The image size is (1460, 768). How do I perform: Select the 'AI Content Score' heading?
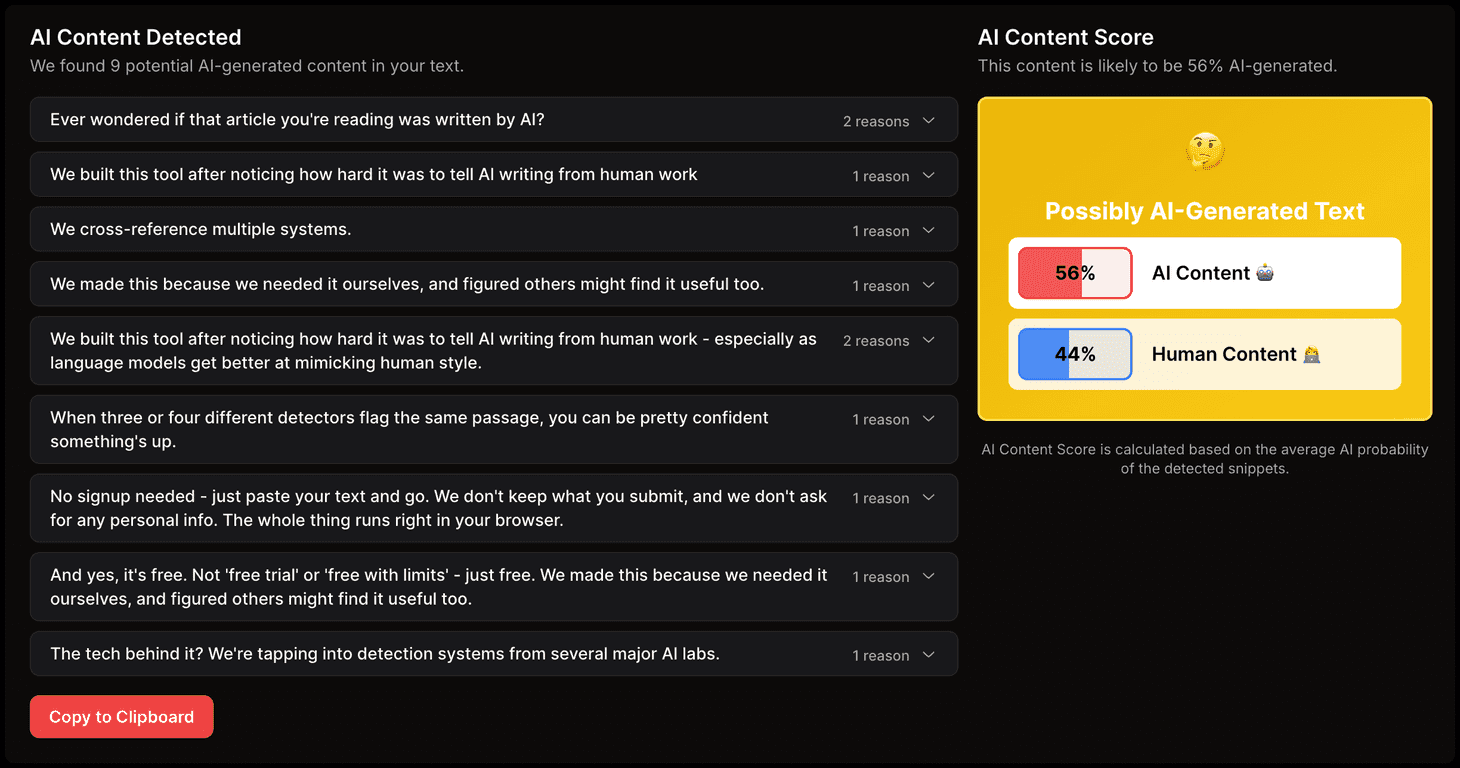1066,37
